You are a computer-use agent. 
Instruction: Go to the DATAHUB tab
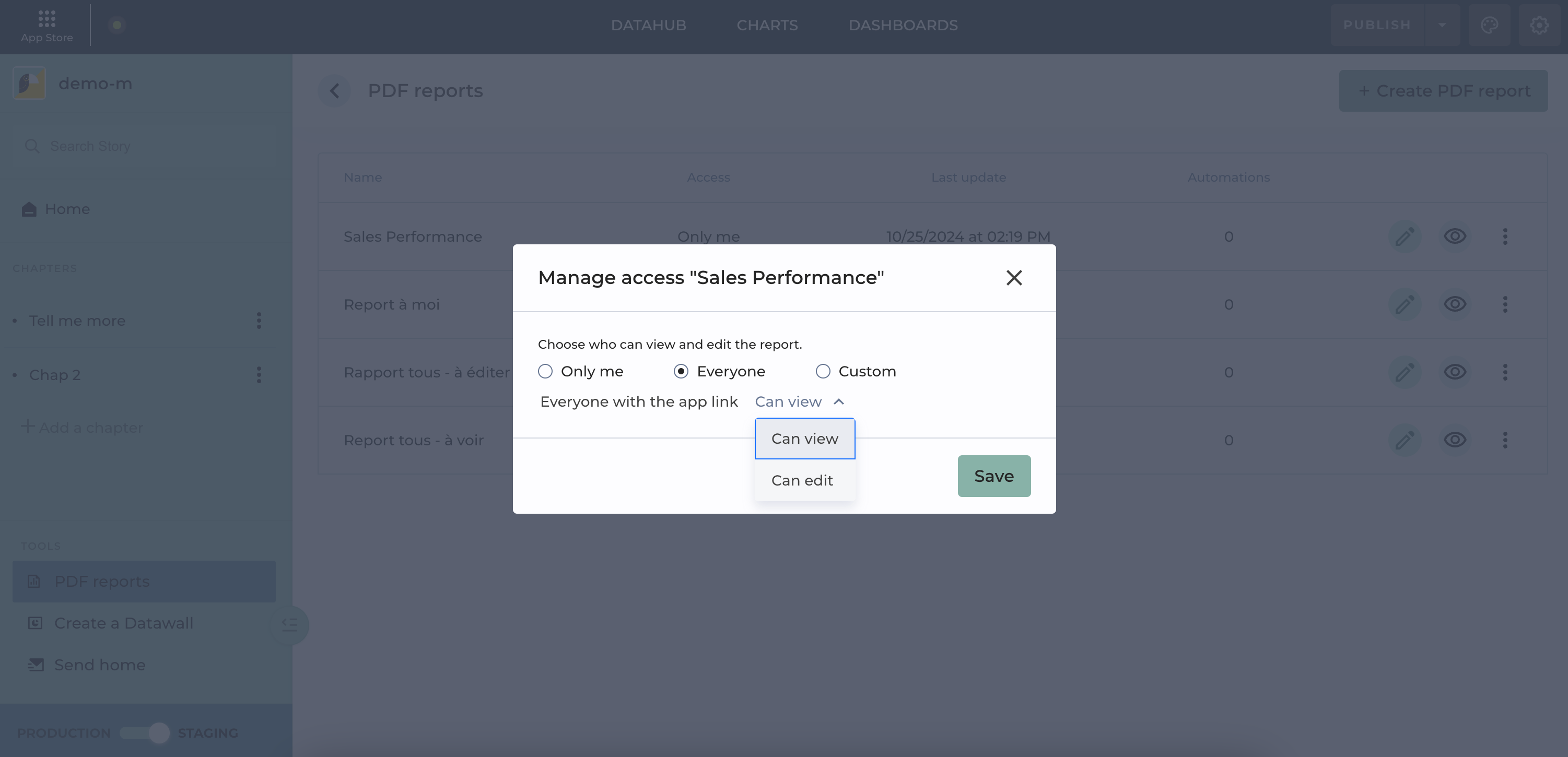tap(648, 25)
